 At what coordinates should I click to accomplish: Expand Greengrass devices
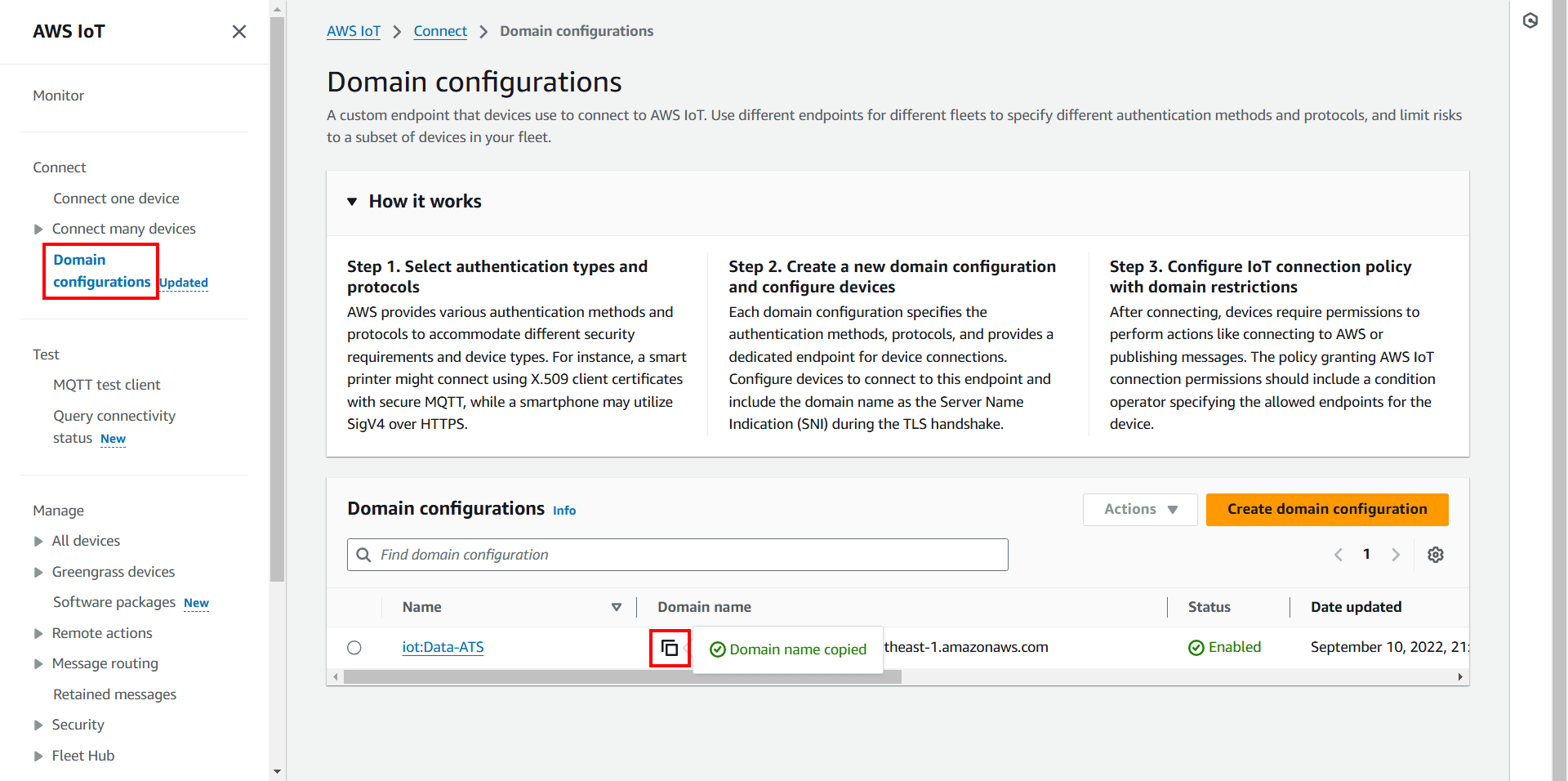pyautogui.click(x=38, y=573)
